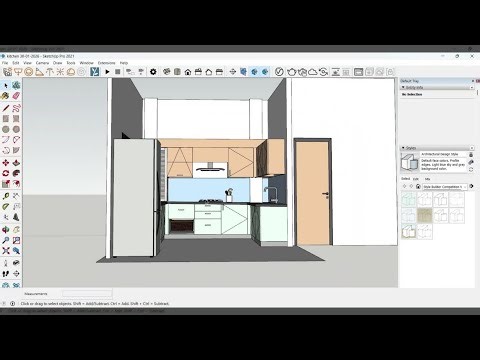Toggle Display Section Cuts button
The image size is (480, 360).
(254, 72)
